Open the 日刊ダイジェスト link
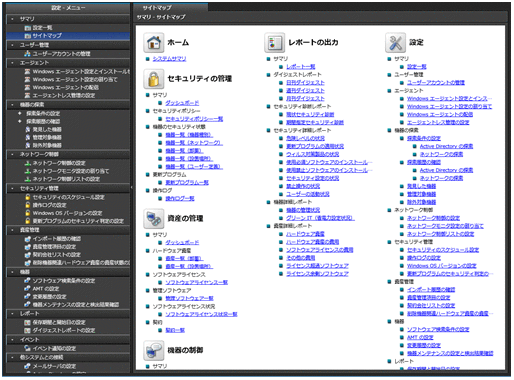 tap(305, 83)
